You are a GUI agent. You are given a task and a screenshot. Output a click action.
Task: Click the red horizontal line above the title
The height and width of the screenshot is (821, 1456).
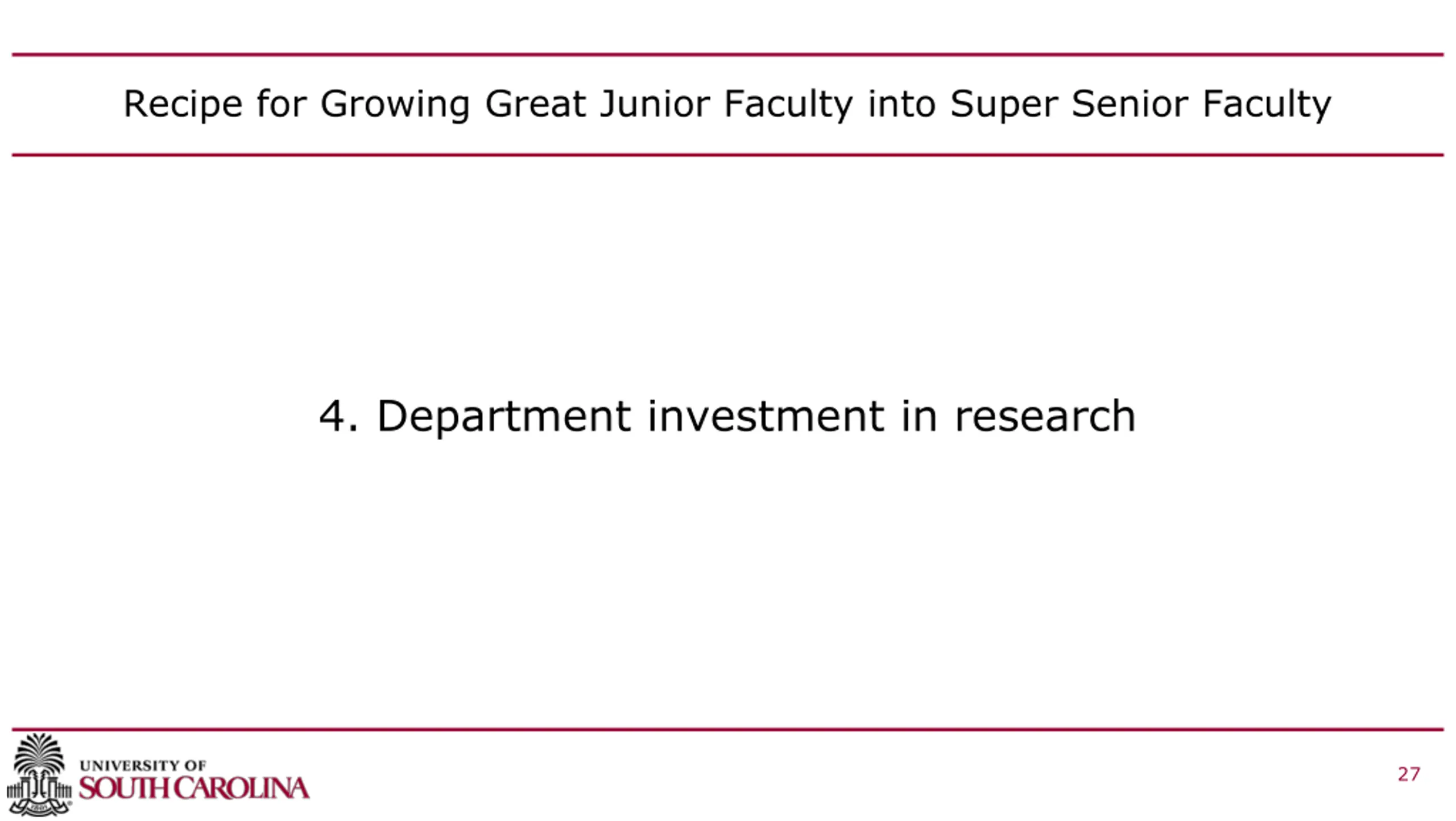(x=728, y=55)
